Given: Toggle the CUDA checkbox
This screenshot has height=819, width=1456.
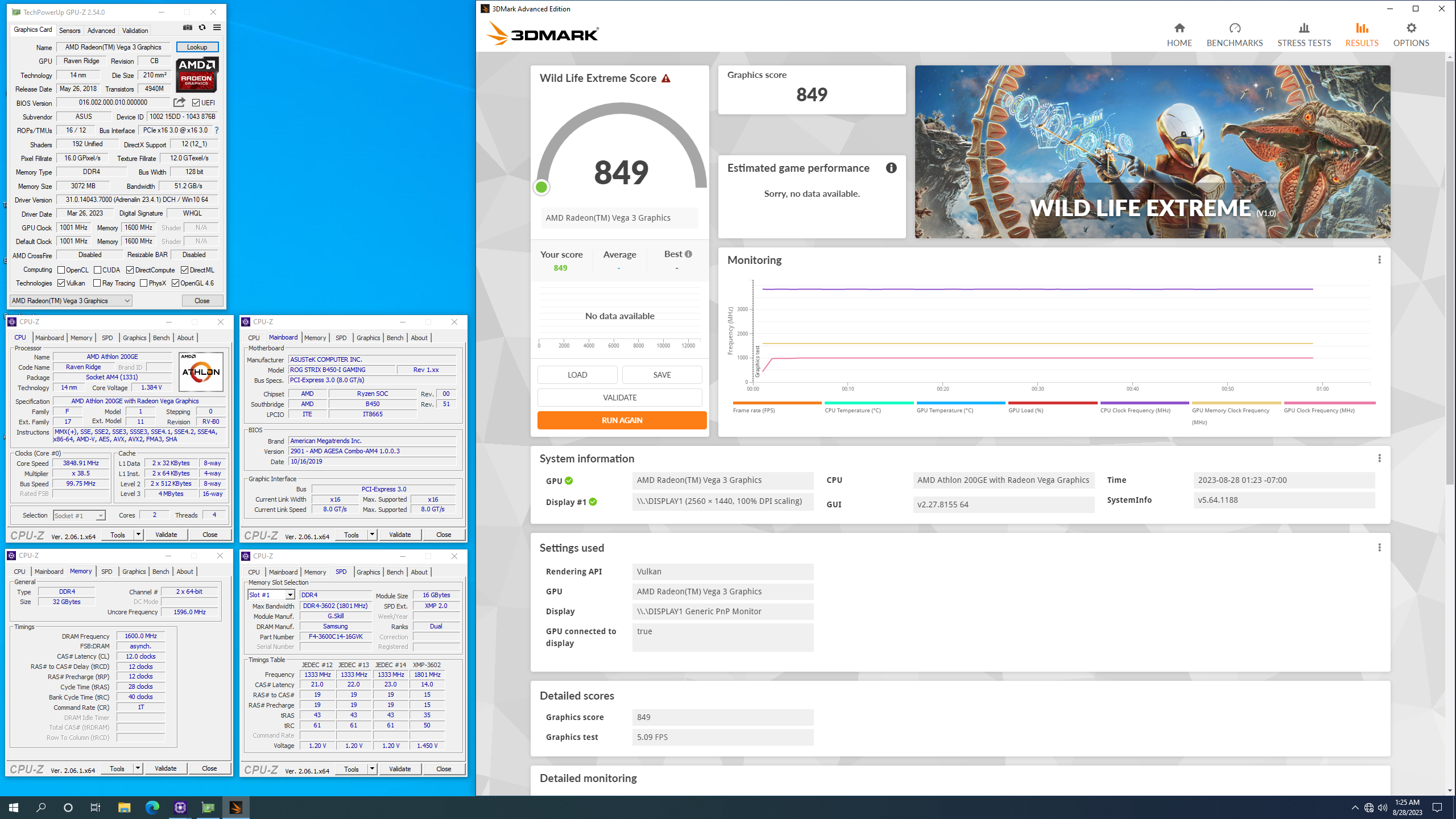Looking at the screenshot, I should (x=97, y=270).
